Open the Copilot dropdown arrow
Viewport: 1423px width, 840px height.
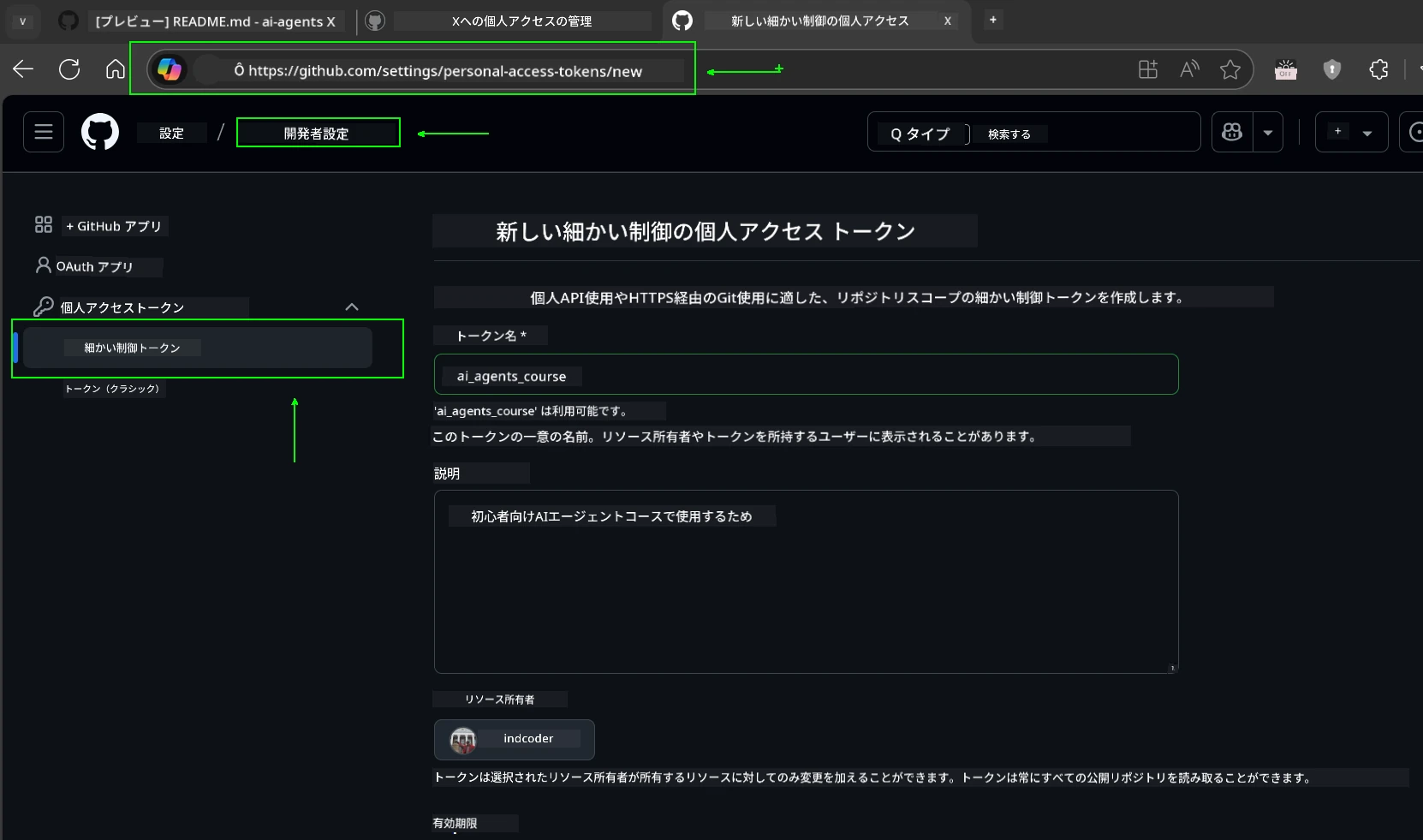click(x=1268, y=132)
